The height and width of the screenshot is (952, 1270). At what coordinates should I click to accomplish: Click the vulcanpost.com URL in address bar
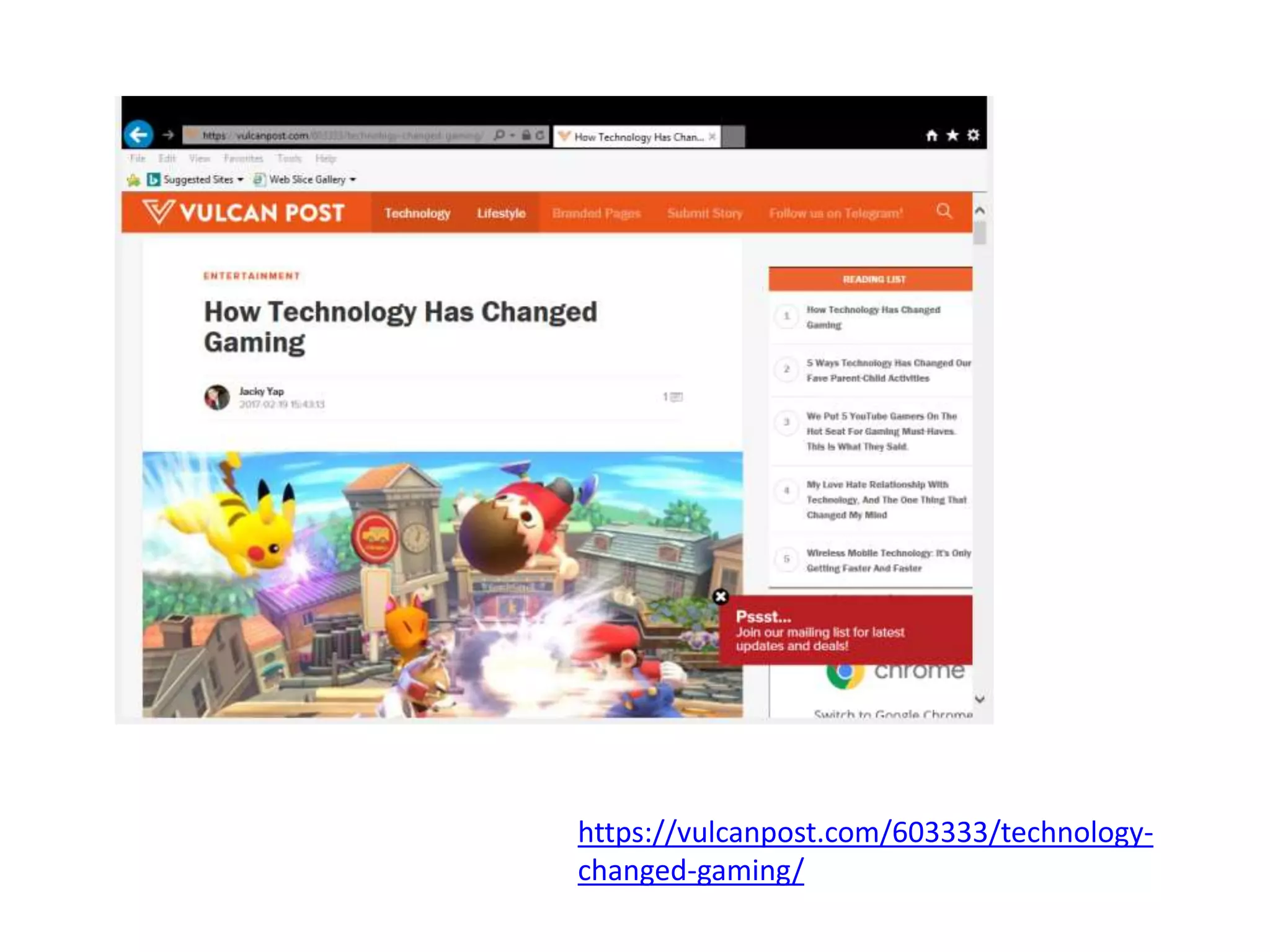pos(342,135)
